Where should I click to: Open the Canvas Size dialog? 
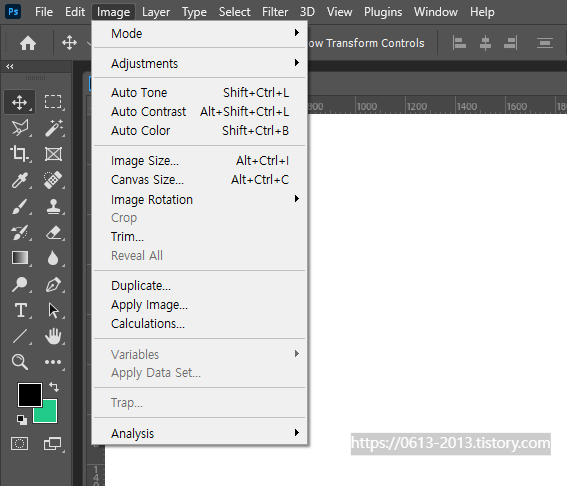(200, 180)
